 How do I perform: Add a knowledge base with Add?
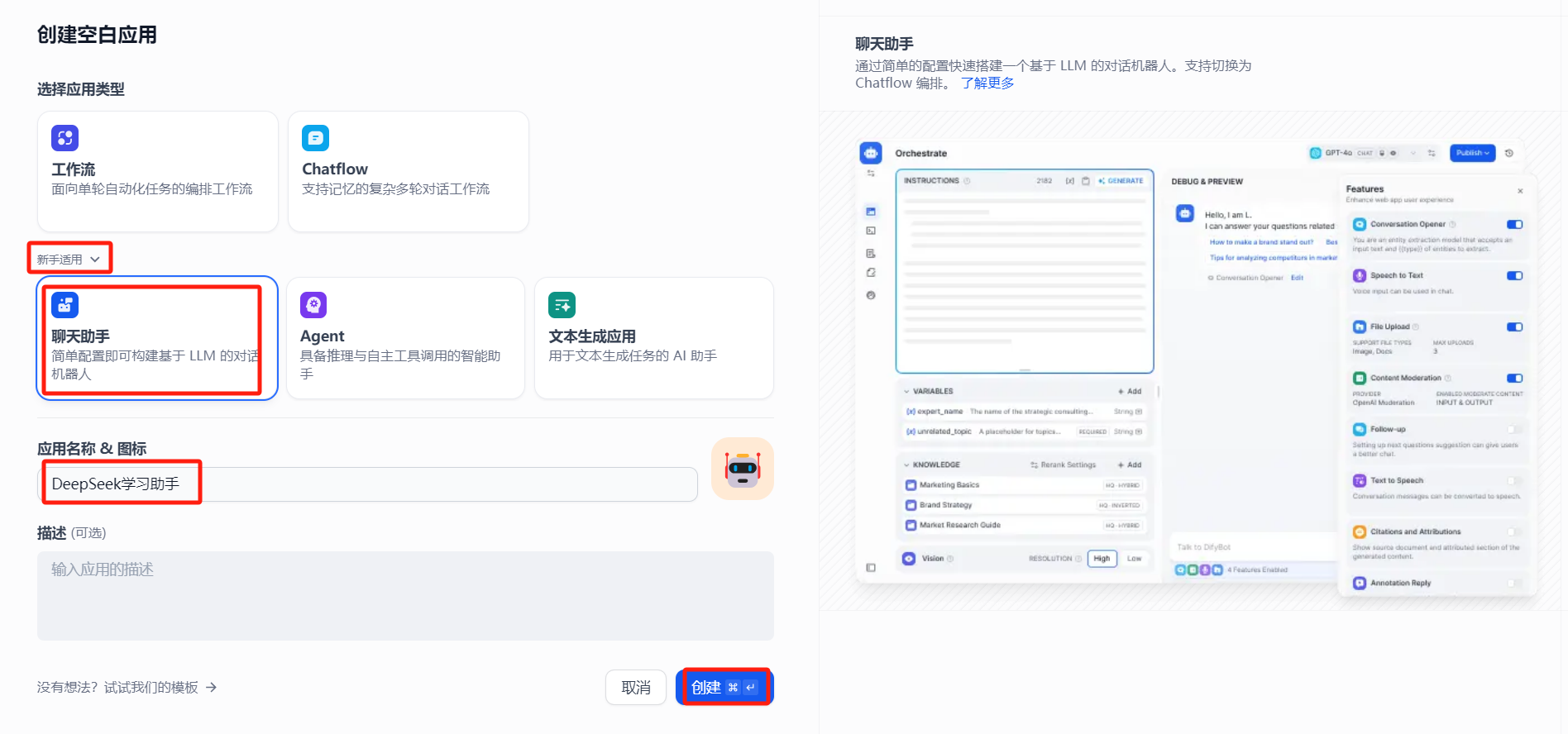click(x=1131, y=465)
